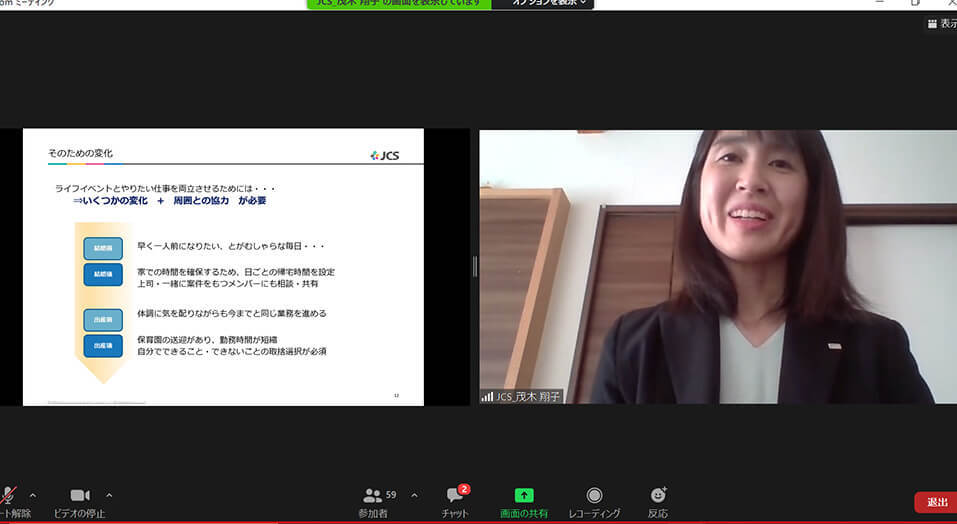Expand participants options arrow
Viewport: 957px width, 524px height.
[x=414, y=494]
